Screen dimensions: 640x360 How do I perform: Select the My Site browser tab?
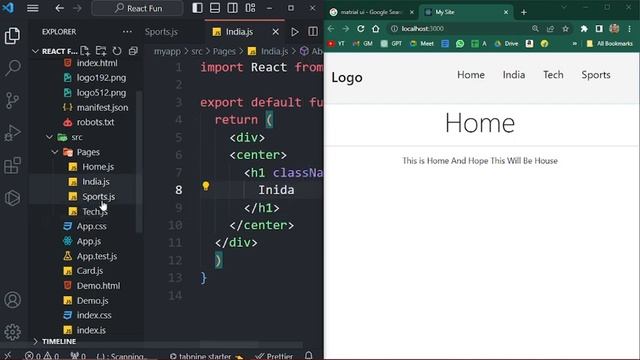pyautogui.click(x=466, y=12)
